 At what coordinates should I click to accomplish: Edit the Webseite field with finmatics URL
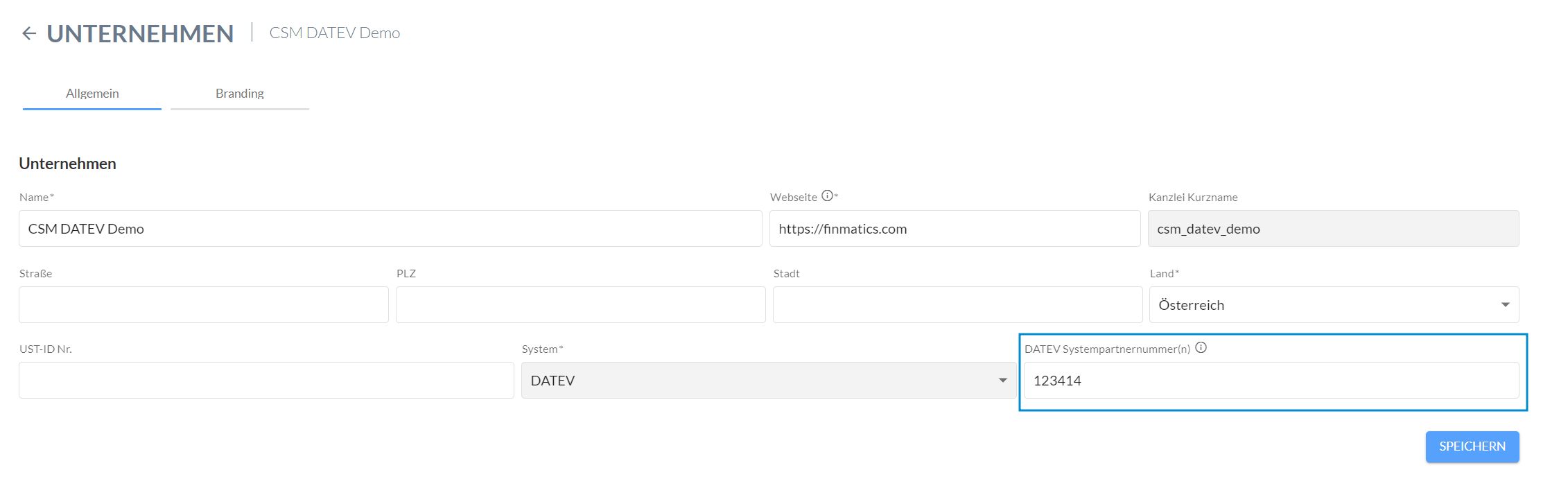(955, 229)
